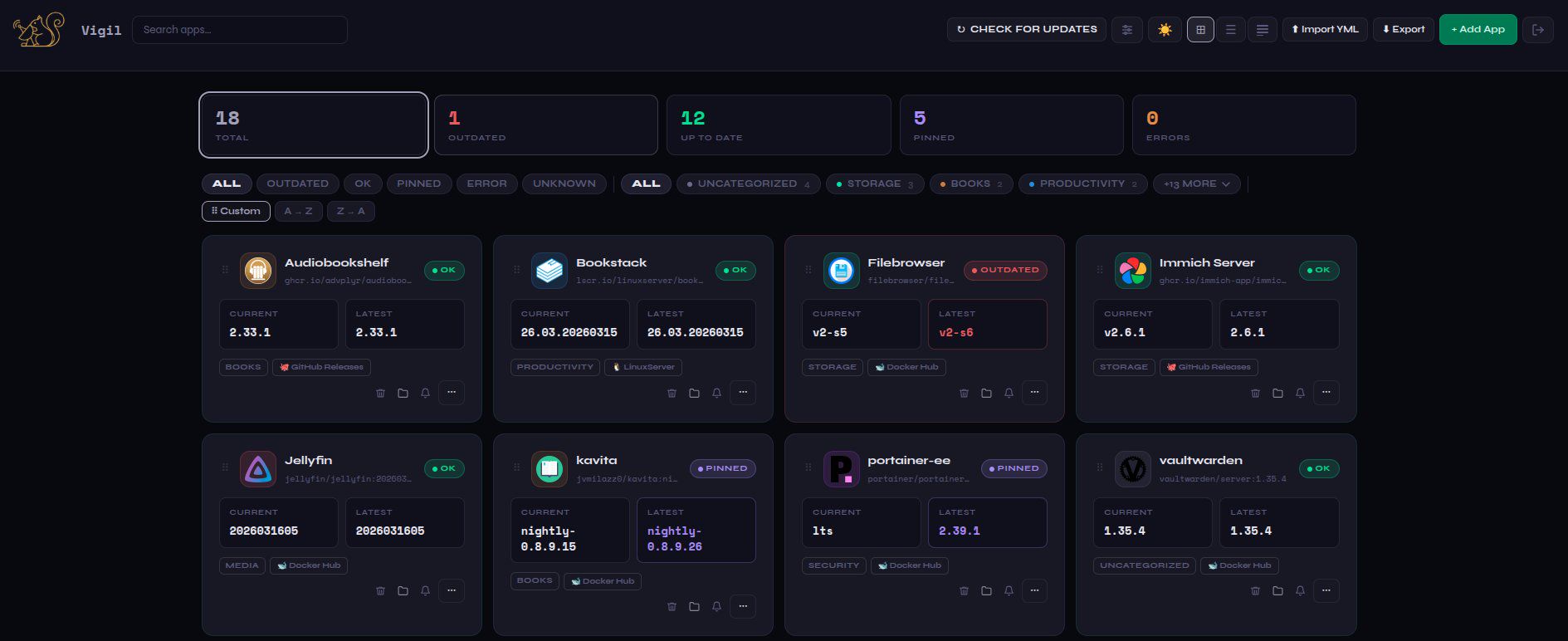The width and height of the screenshot is (1568, 641).
Task: Expand the +13 More categories dropdown
Action: (1196, 183)
